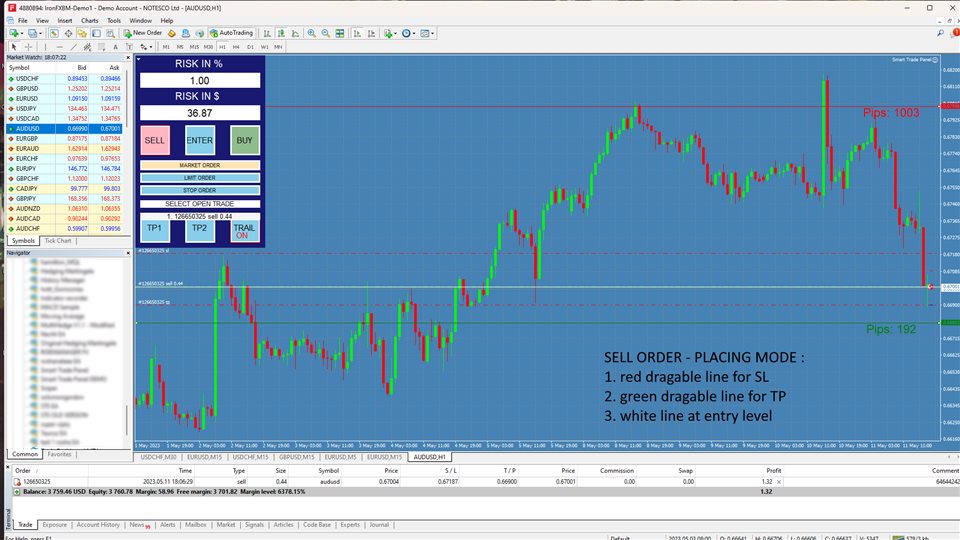This screenshot has width=960, height=540.
Task: Select AUDUSD row in Market Watch
Action: [x=64, y=129]
